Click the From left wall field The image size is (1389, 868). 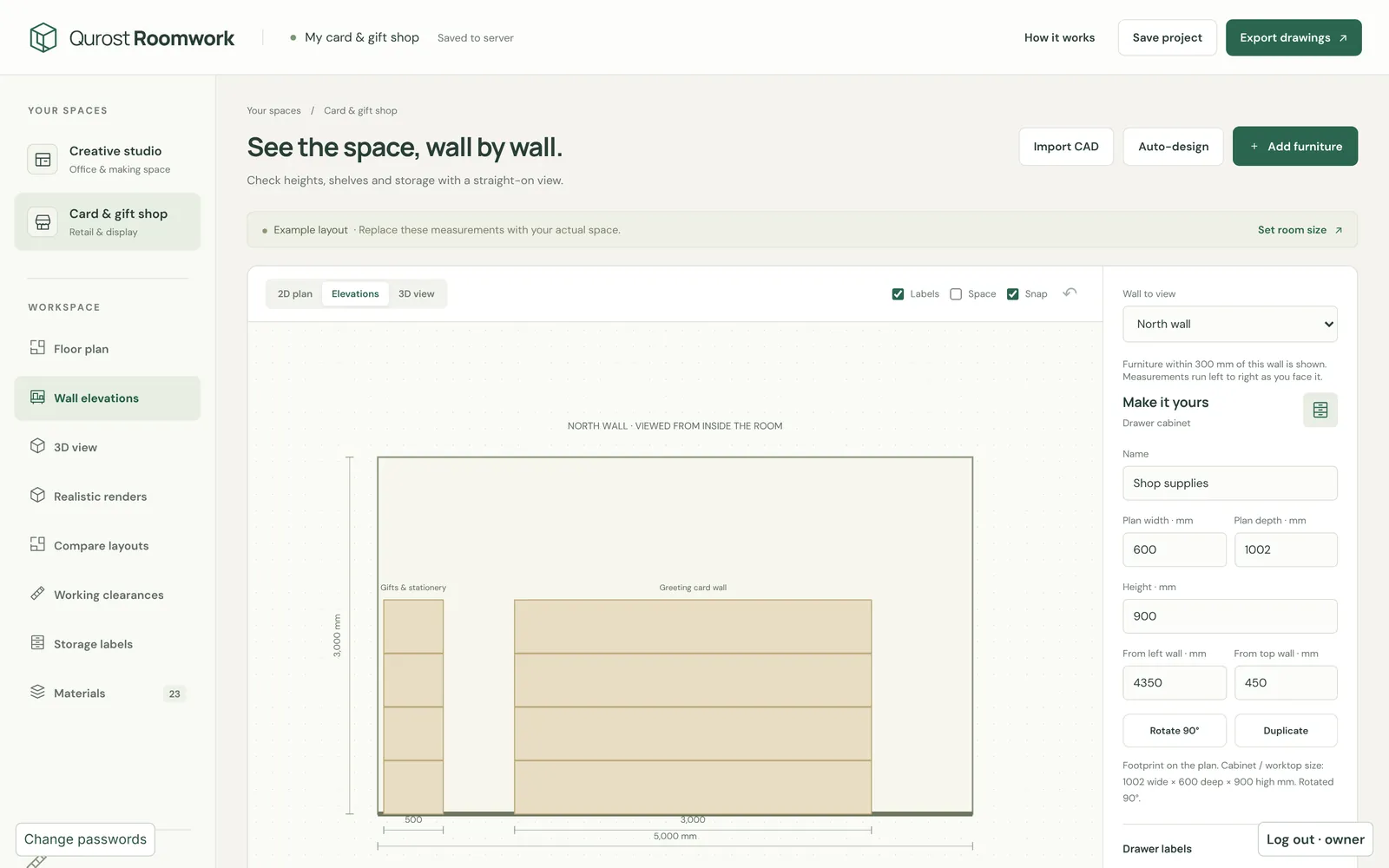(x=1174, y=683)
